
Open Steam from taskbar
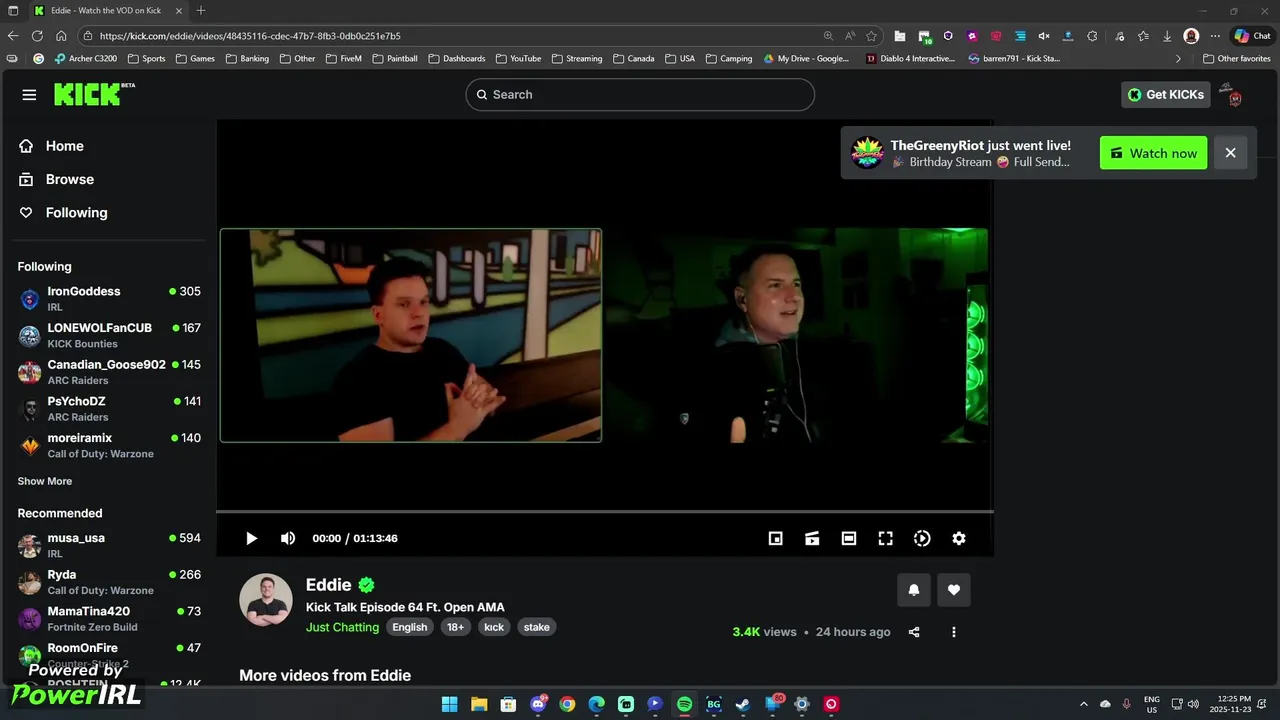(x=743, y=704)
